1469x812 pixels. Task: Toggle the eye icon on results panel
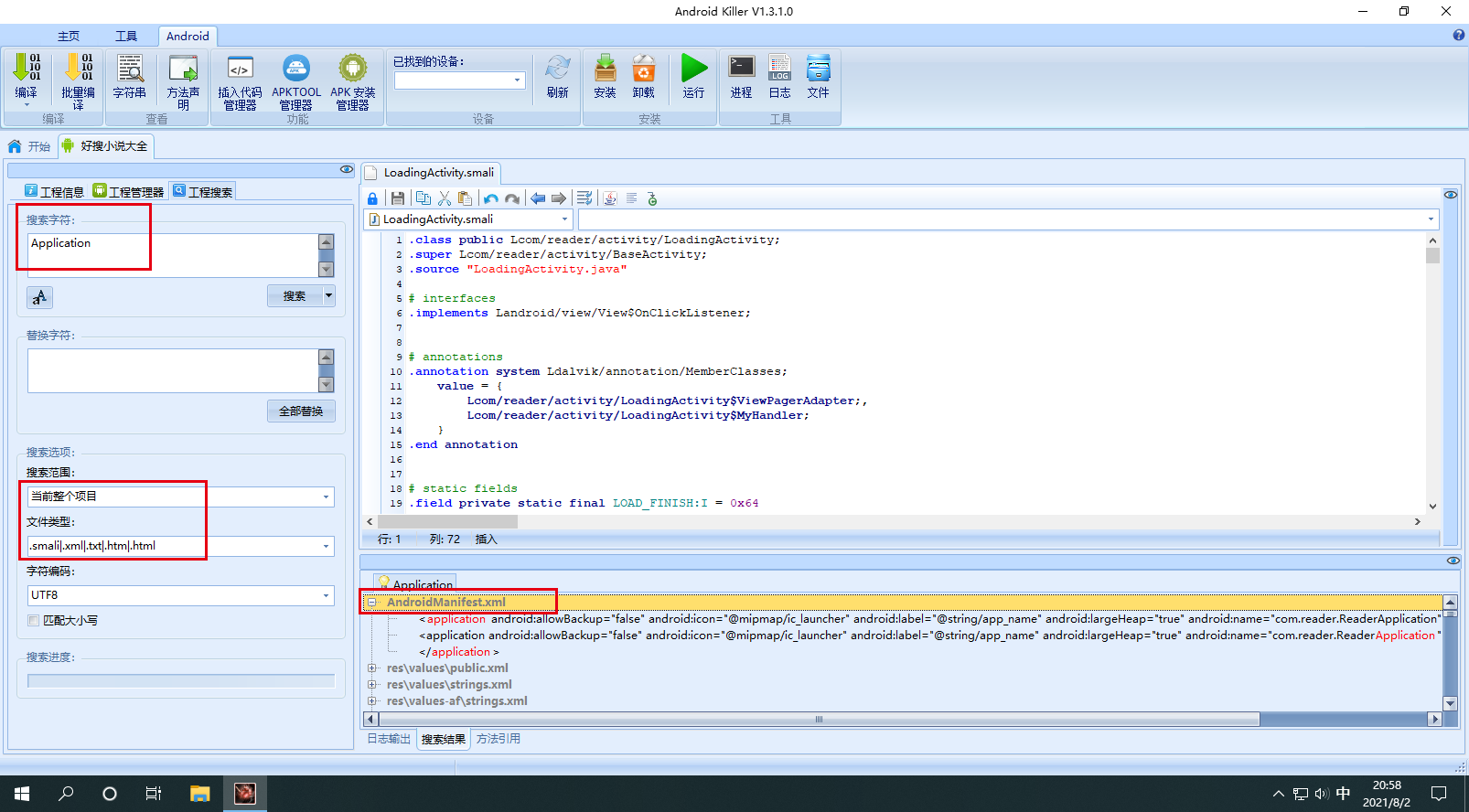[1453, 561]
